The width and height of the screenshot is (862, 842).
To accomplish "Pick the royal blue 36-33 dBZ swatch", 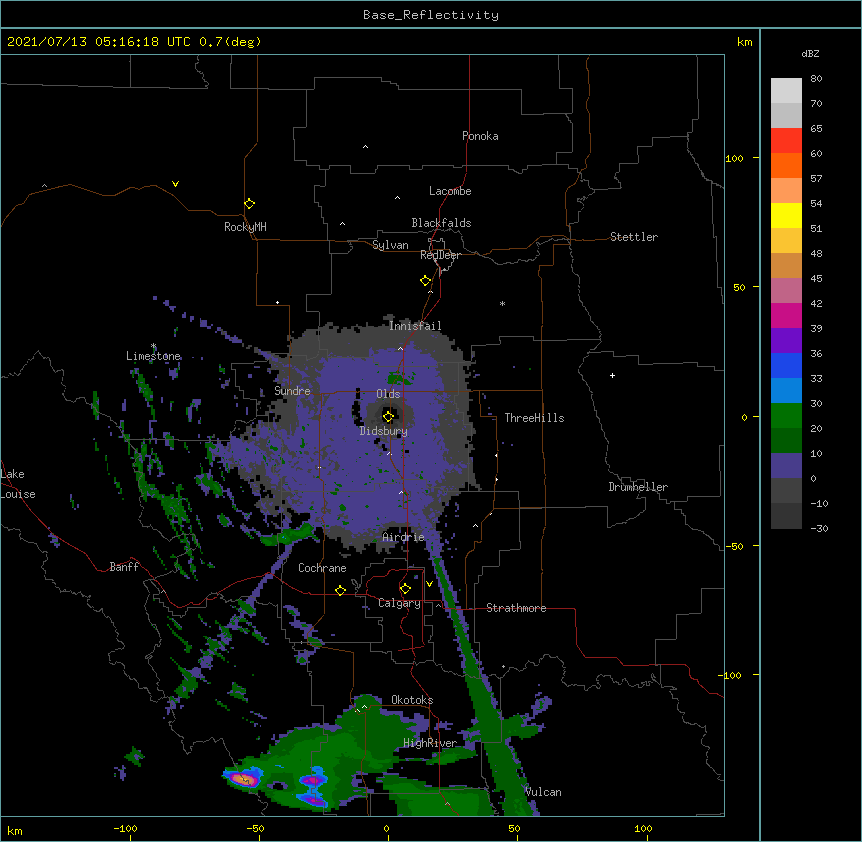I will pos(786,365).
